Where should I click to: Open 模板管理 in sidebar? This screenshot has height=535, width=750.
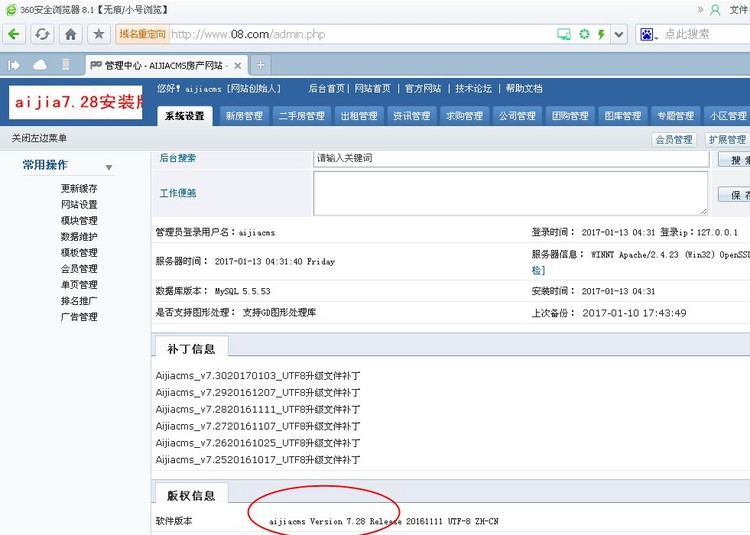[x=79, y=252]
